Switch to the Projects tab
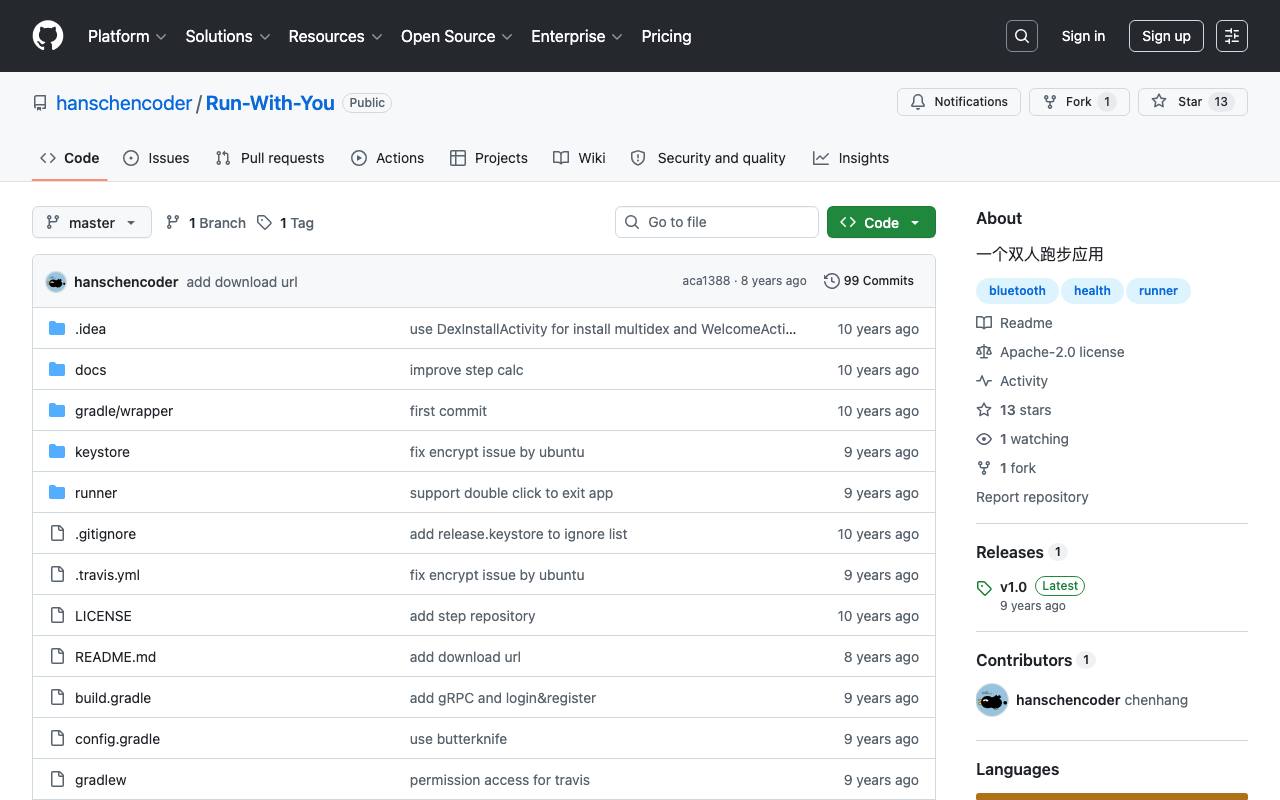 [x=489, y=158]
